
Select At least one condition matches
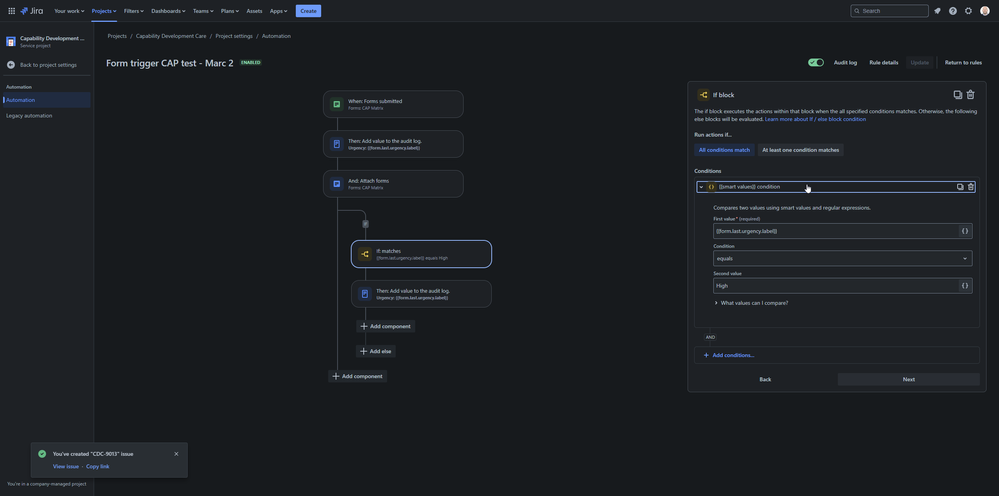(800, 150)
